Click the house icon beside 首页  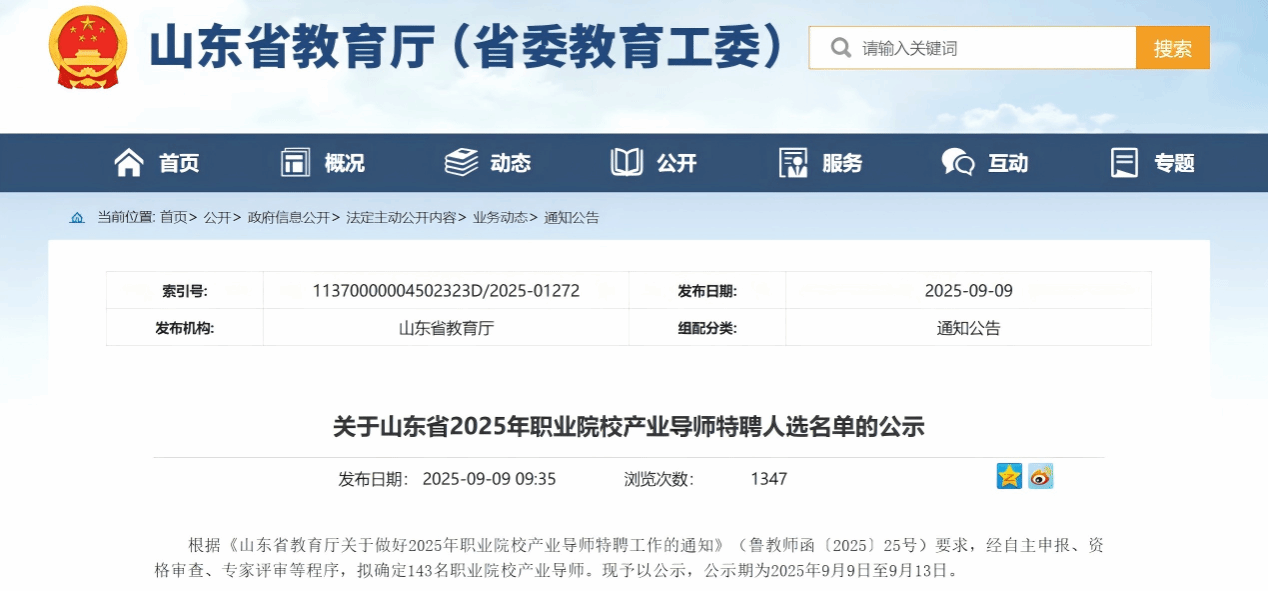coord(128,162)
